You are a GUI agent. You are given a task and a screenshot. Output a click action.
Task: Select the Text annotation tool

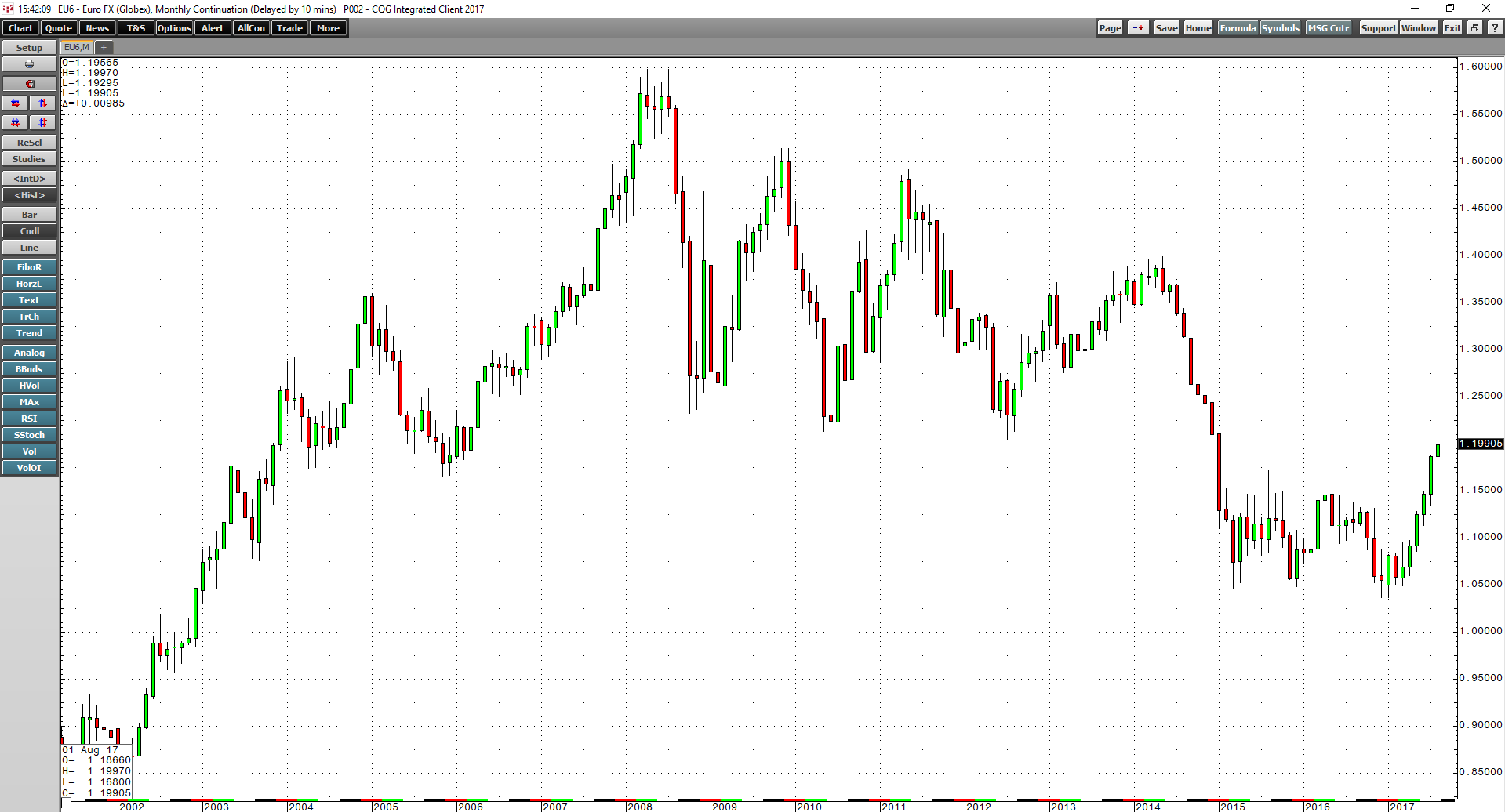point(29,300)
